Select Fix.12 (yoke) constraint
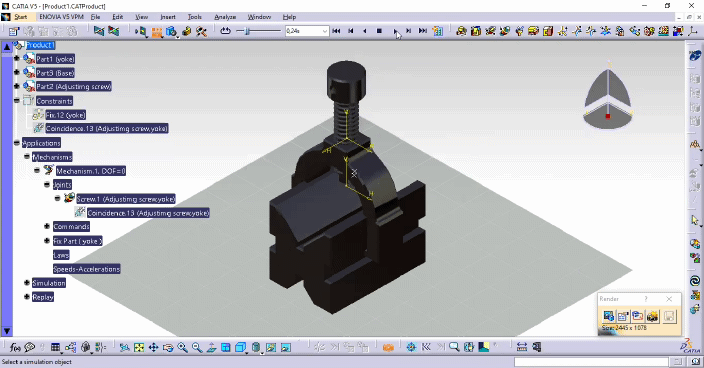 (66, 115)
